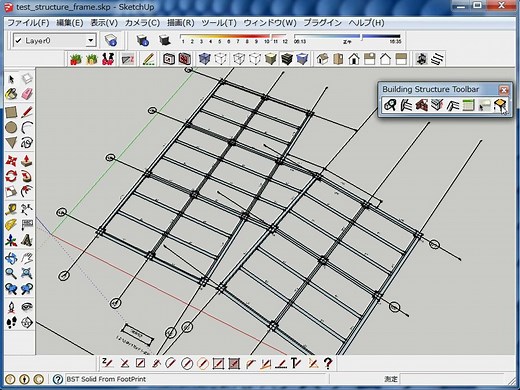Click the 2D Set Z-plane icon in bottom toolbar
This screenshot has height=390, width=520.
[x=108, y=363]
